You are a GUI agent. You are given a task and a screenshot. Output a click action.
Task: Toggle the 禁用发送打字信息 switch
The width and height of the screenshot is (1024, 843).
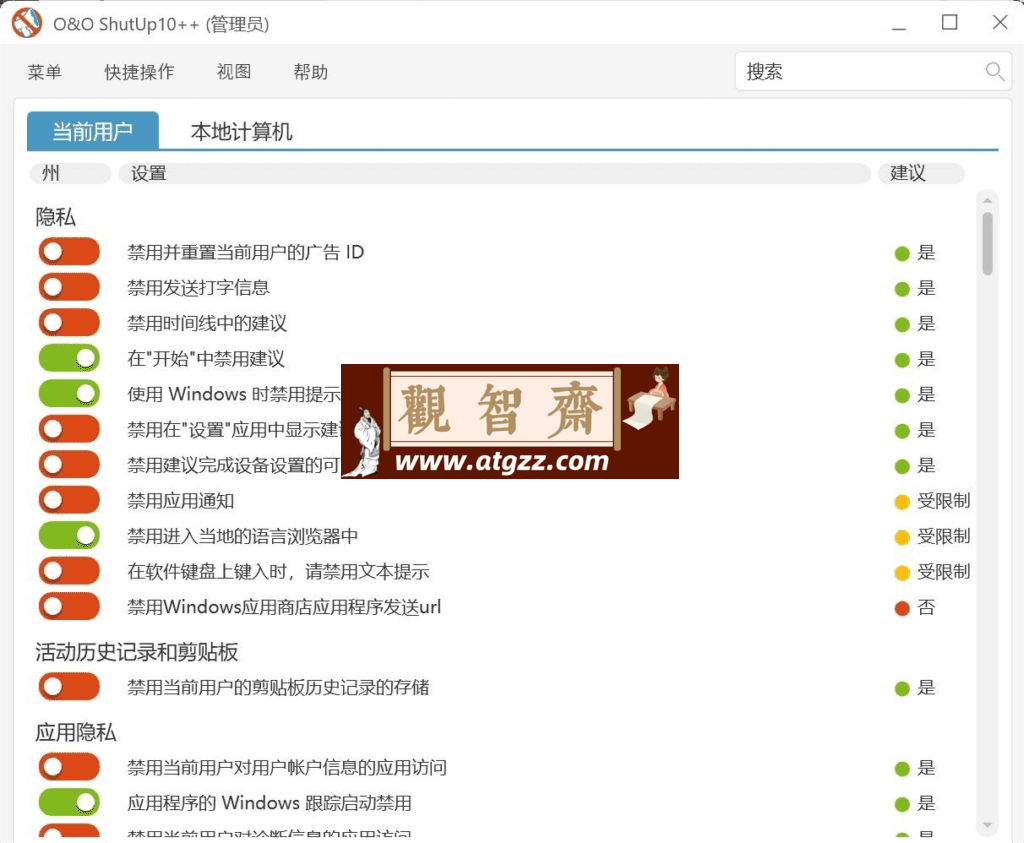tap(69, 287)
